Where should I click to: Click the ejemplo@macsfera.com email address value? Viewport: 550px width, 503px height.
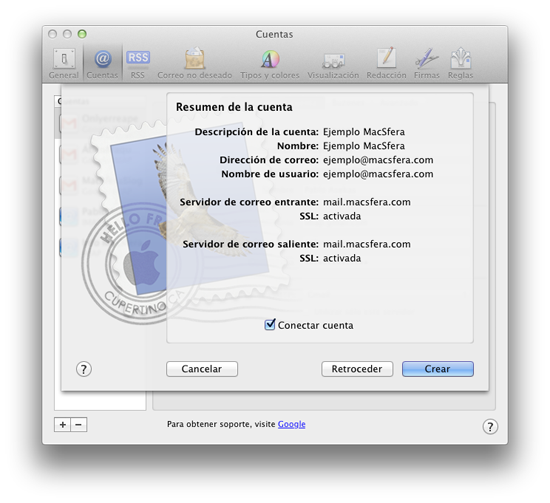point(378,160)
